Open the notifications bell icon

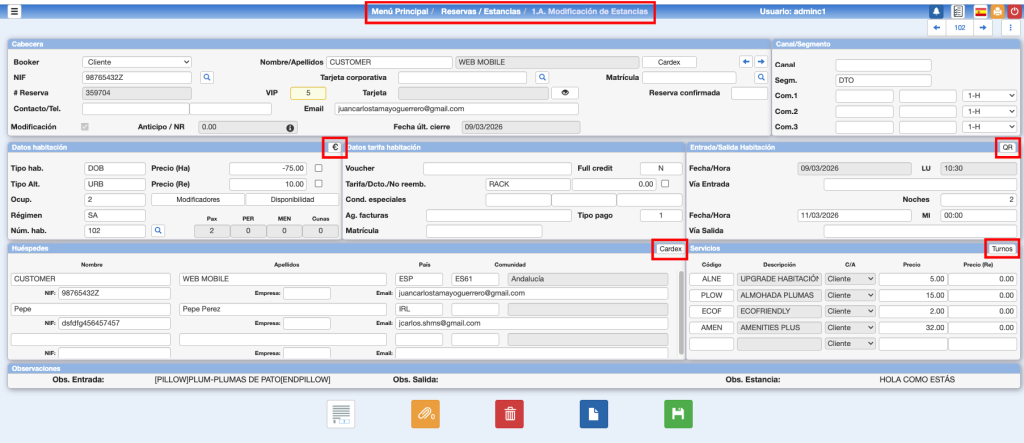click(x=936, y=11)
